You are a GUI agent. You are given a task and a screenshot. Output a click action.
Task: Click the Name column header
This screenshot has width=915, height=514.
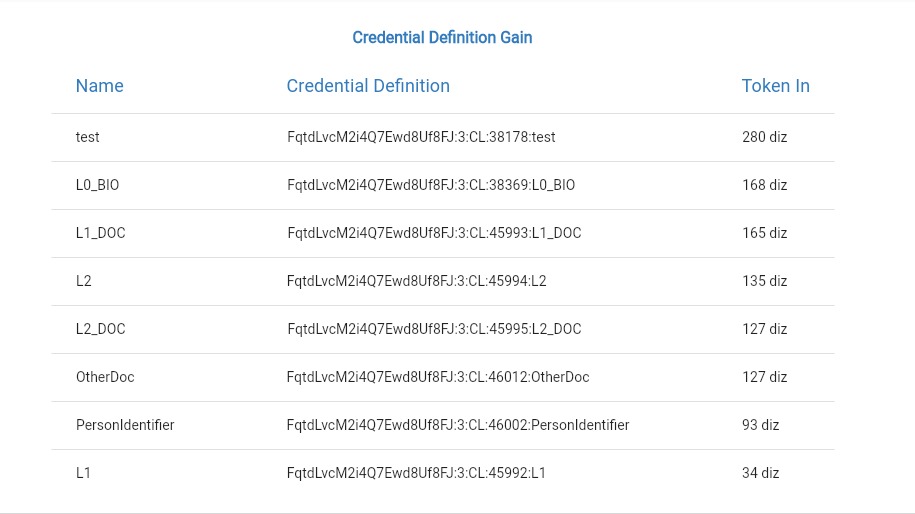click(x=99, y=86)
